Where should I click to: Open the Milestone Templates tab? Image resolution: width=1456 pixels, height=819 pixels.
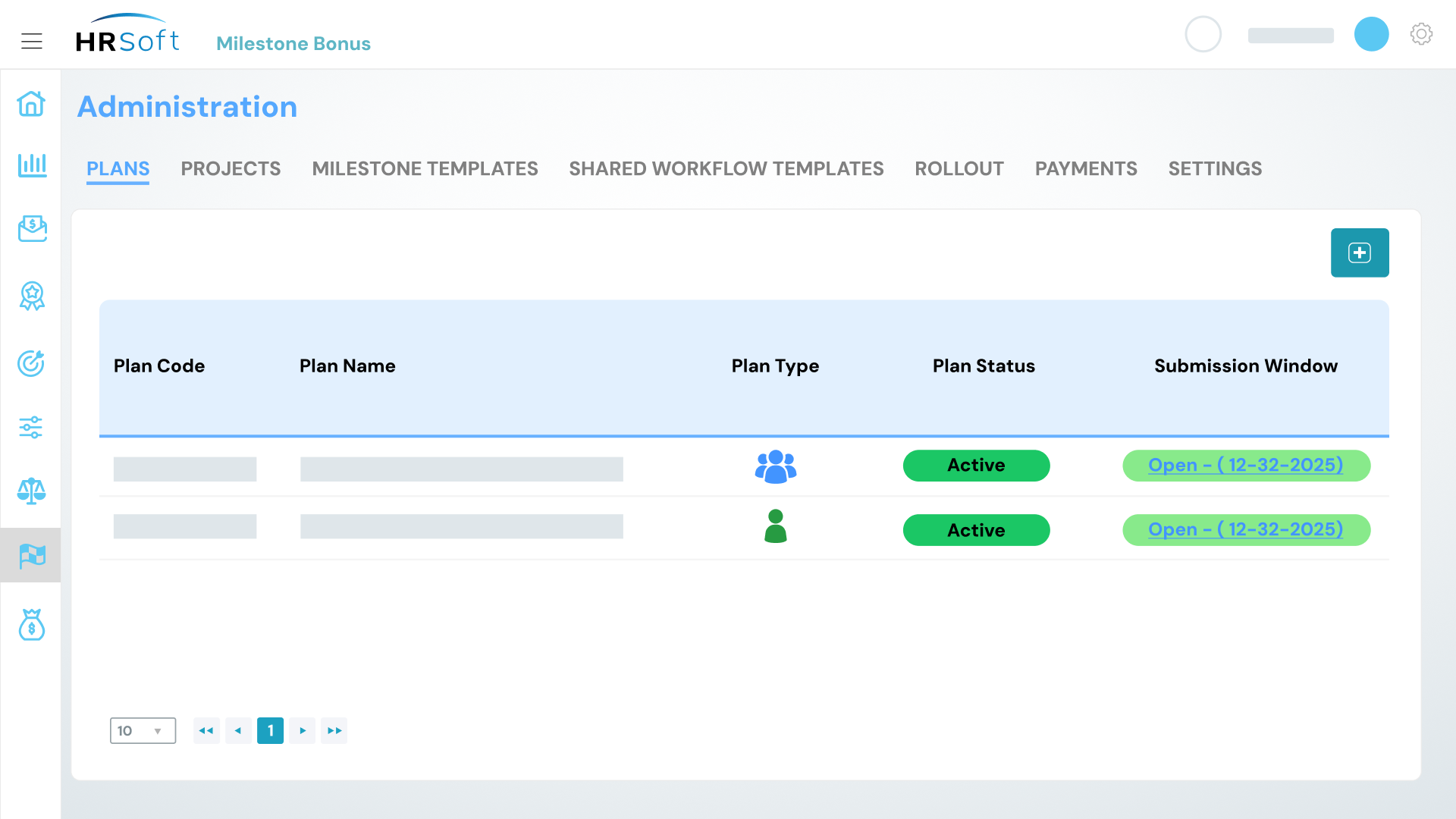(425, 168)
